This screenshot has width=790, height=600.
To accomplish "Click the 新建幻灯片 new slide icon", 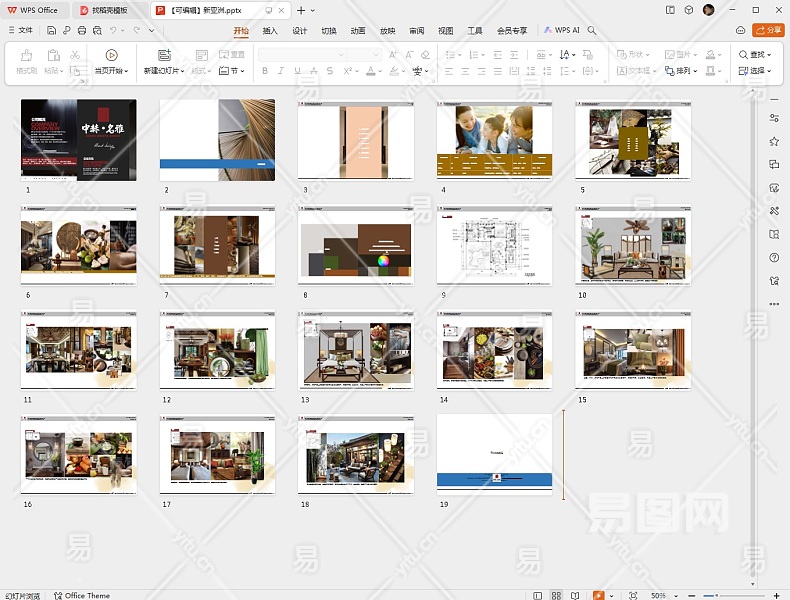I will [164, 55].
